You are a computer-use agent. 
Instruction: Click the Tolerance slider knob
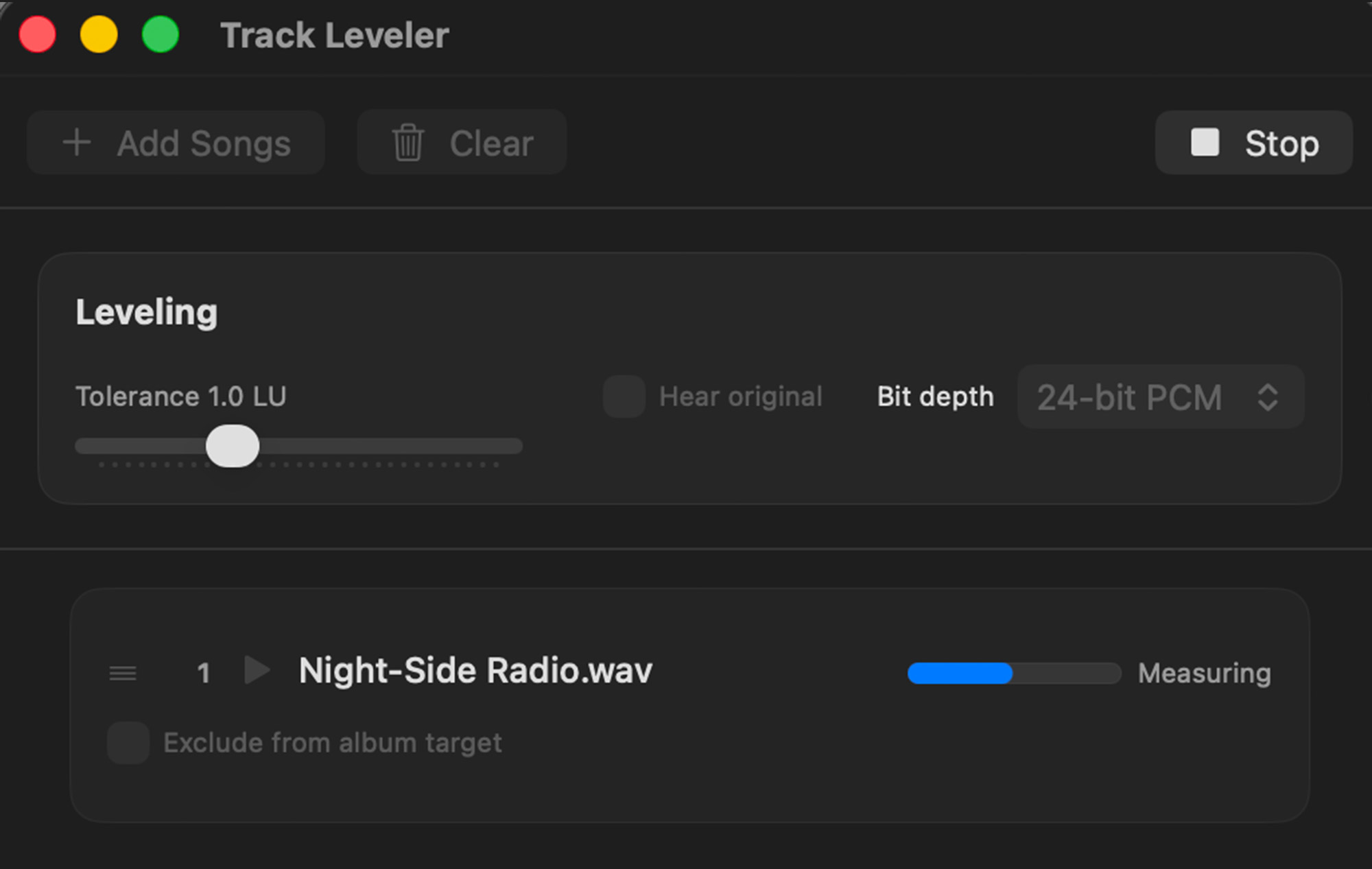233,446
